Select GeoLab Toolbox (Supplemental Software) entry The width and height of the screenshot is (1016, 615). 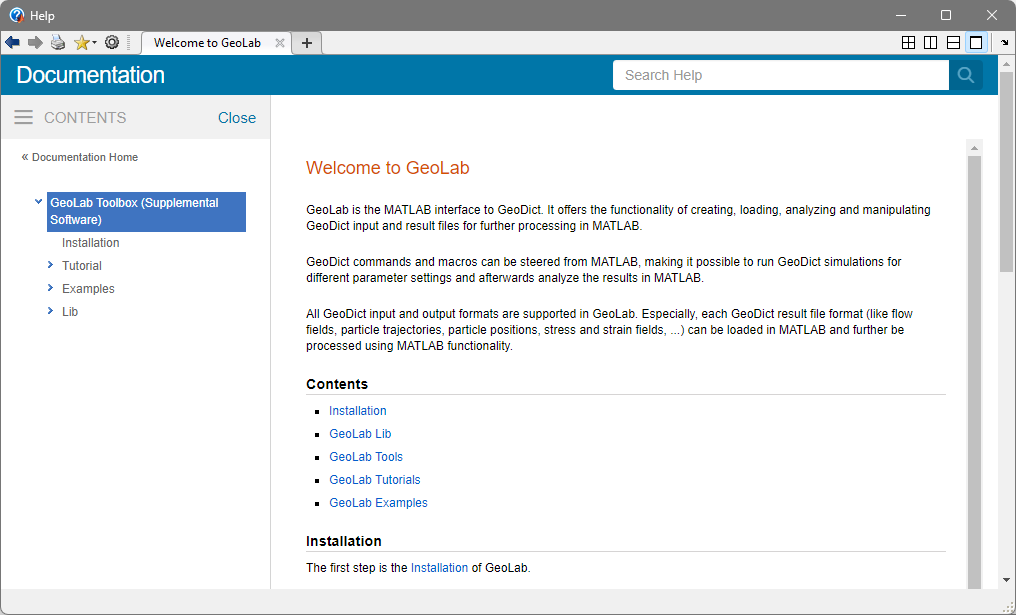pyautogui.click(x=146, y=211)
